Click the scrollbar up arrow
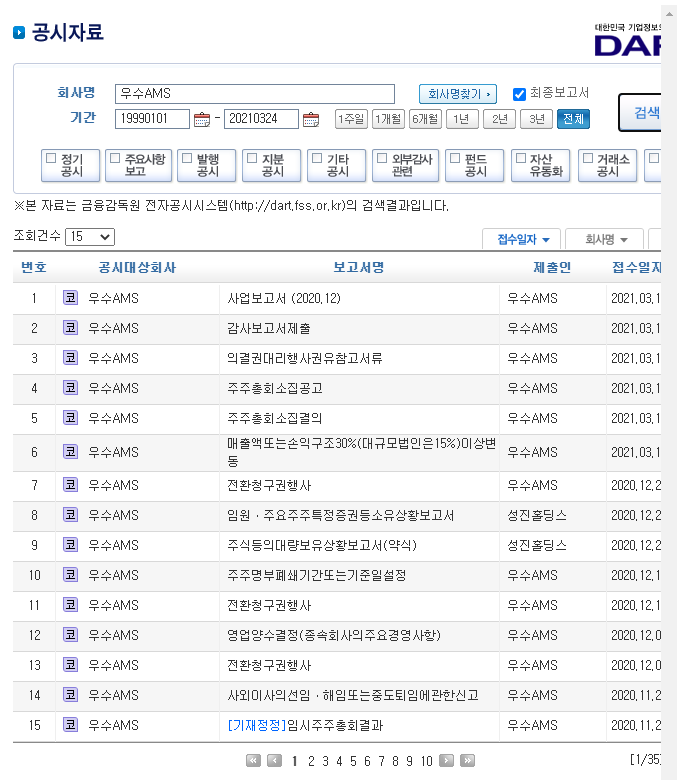The height and width of the screenshot is (780, 677). 669,14
